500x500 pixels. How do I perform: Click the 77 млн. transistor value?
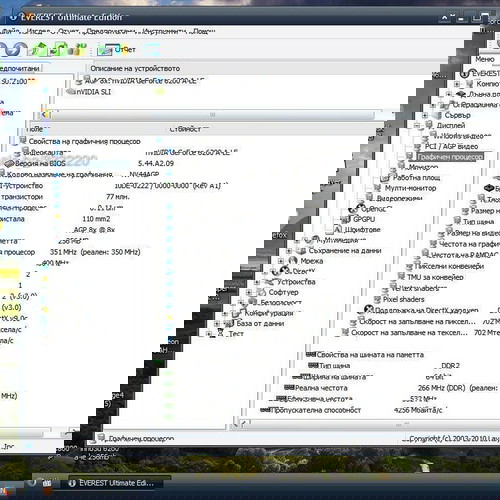click(x=118, y=197)
